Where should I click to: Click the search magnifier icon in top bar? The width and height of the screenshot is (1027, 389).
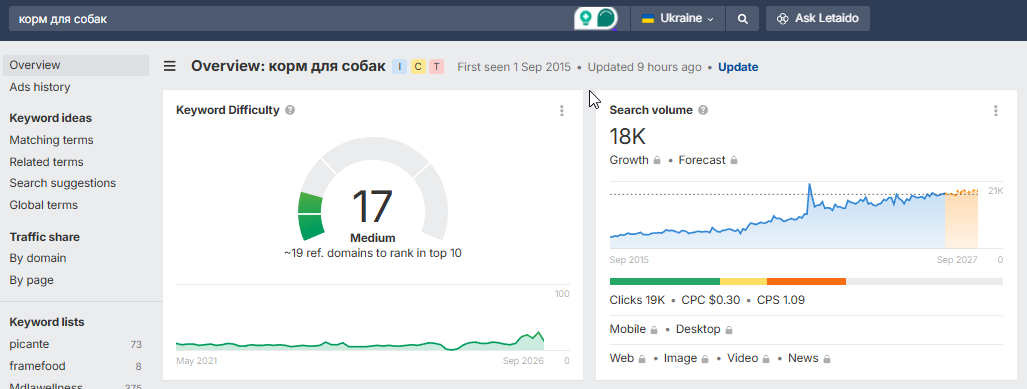742,19
